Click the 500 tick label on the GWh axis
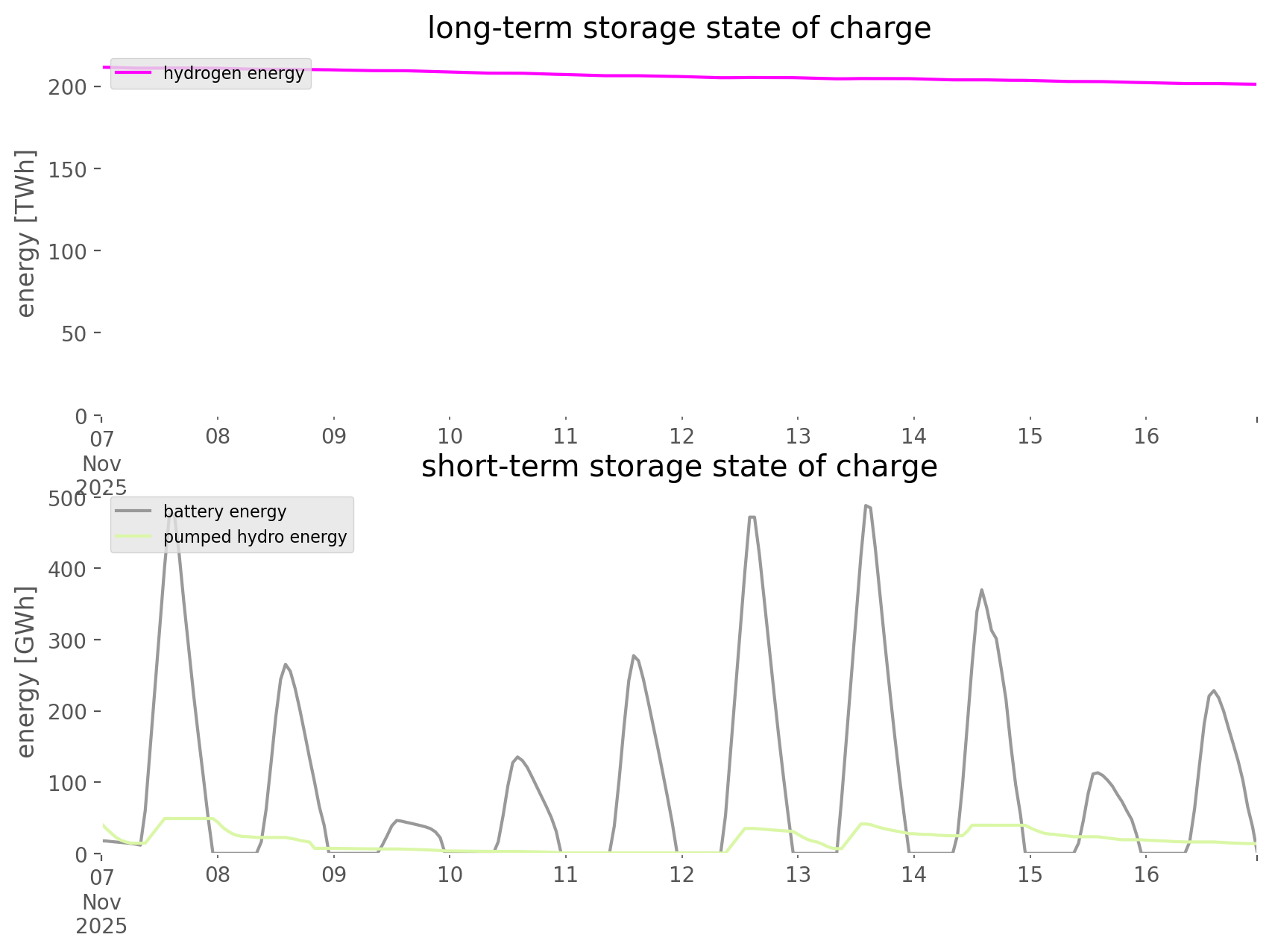The image size is (1272, 952). pos(68,498)
